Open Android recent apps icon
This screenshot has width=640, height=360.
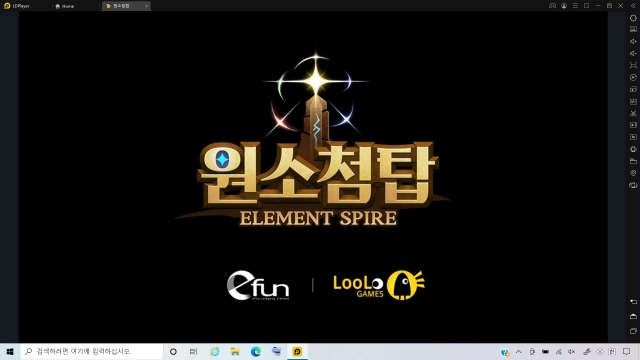pos(633,331)
